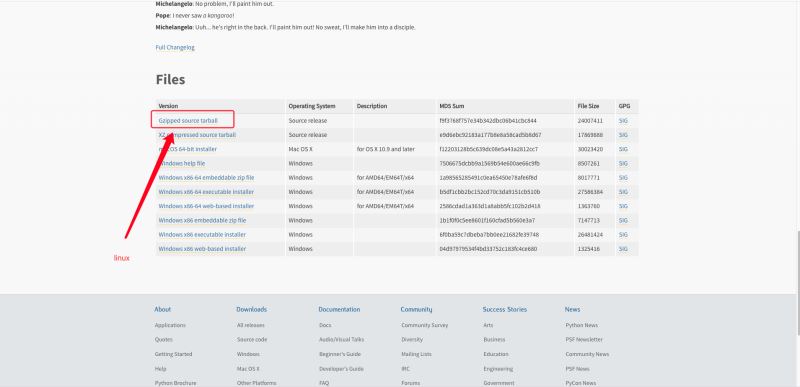
Task: Open Windows x86-64 embeddable zip file
Action: click(x=206, y=178)
